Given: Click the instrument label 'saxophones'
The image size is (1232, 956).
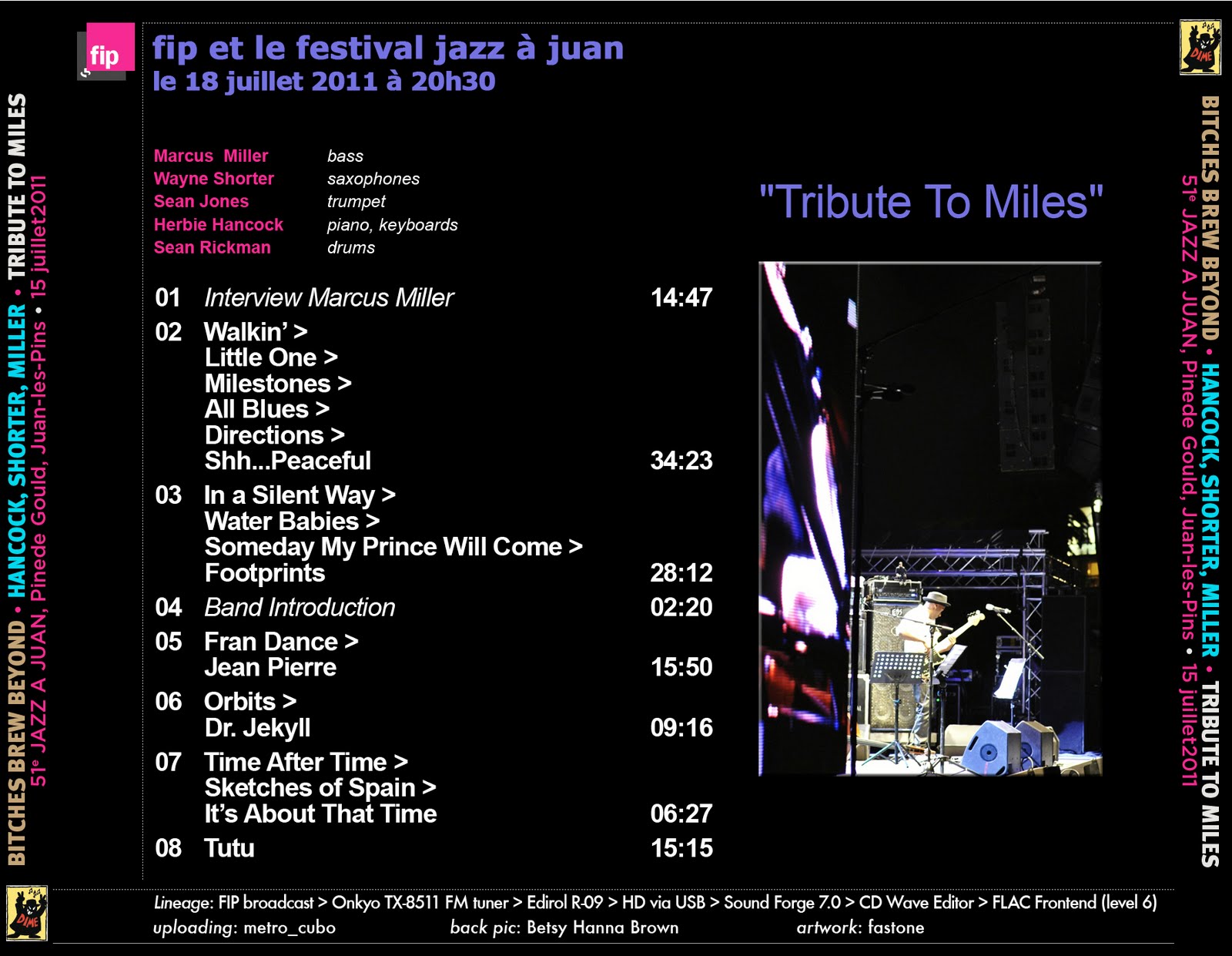Looking at the screenshot, I should (x=373, y=179).
